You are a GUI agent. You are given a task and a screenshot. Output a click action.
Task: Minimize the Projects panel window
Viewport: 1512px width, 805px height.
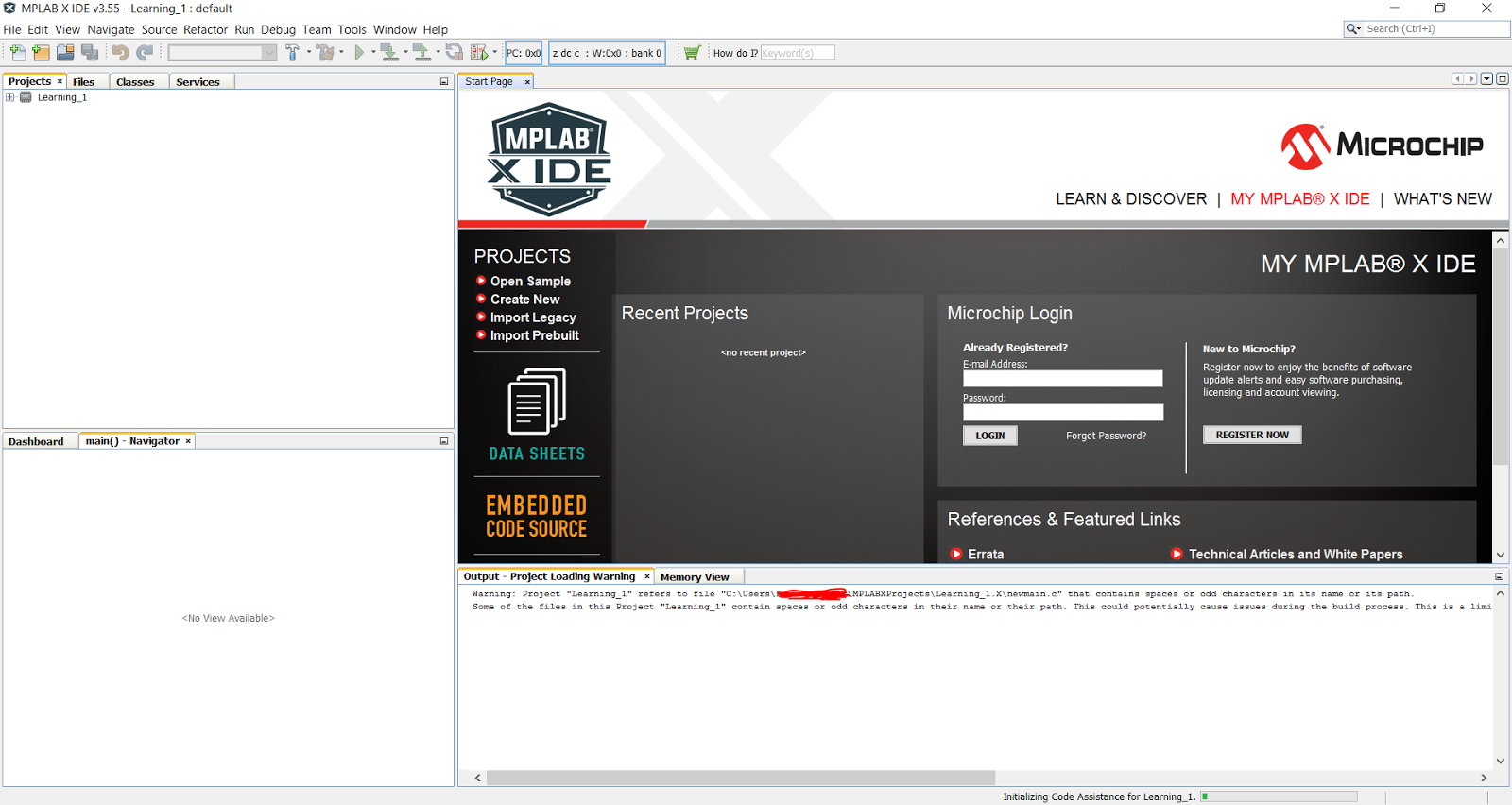click(444, 82)
